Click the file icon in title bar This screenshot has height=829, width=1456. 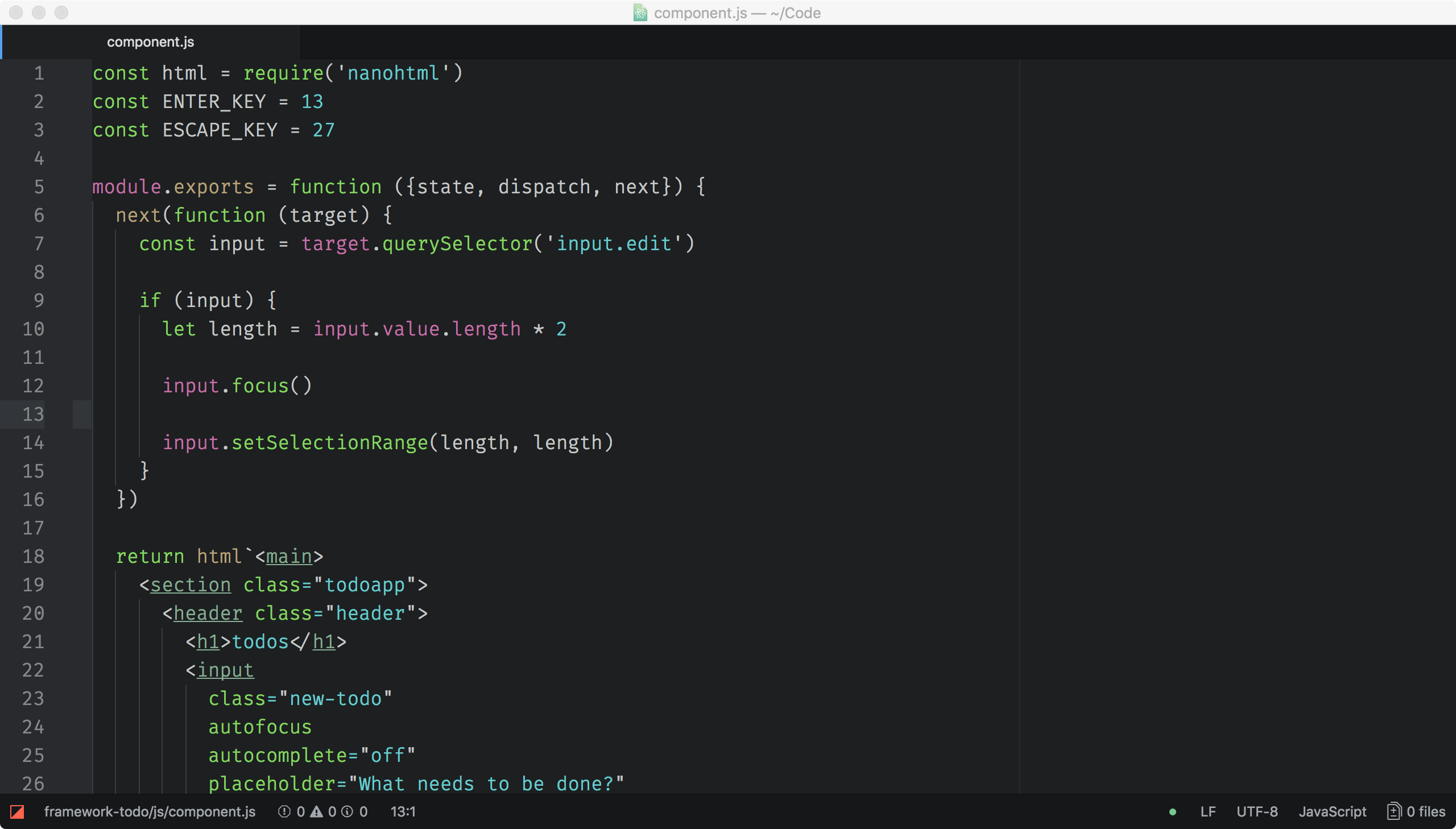(x=640, y=13)
